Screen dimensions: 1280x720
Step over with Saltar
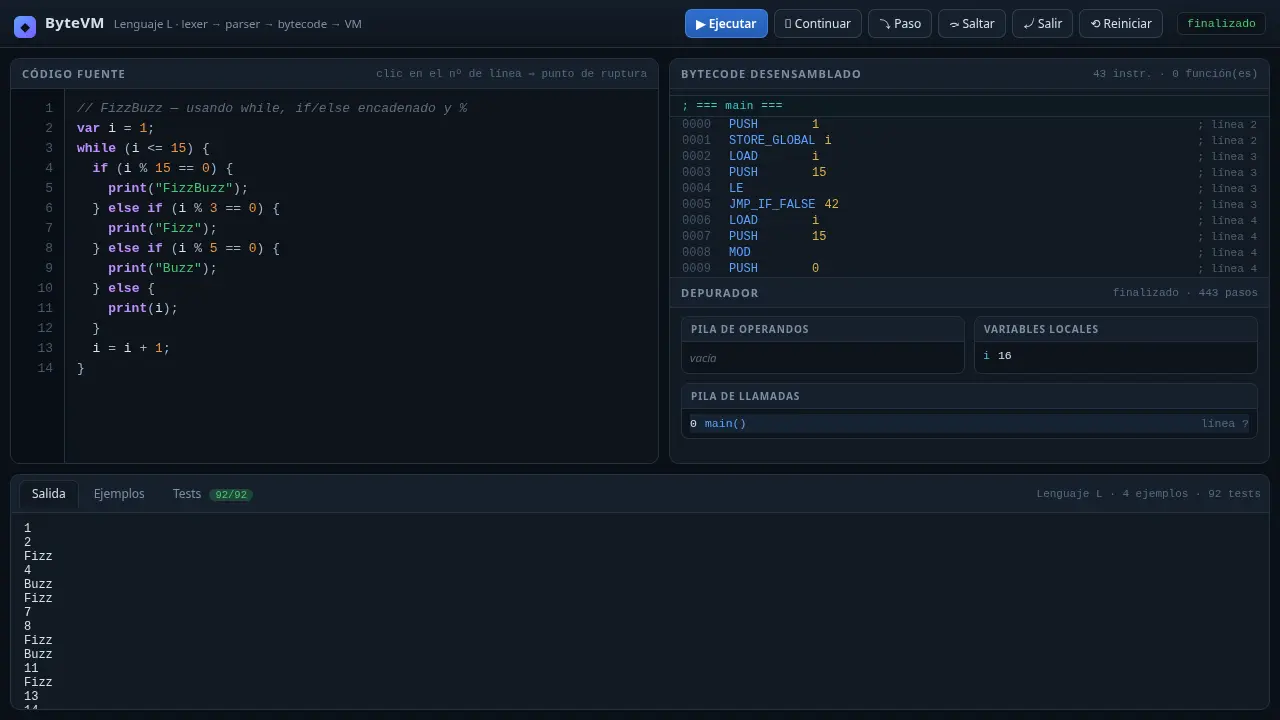tap(972, 24)
